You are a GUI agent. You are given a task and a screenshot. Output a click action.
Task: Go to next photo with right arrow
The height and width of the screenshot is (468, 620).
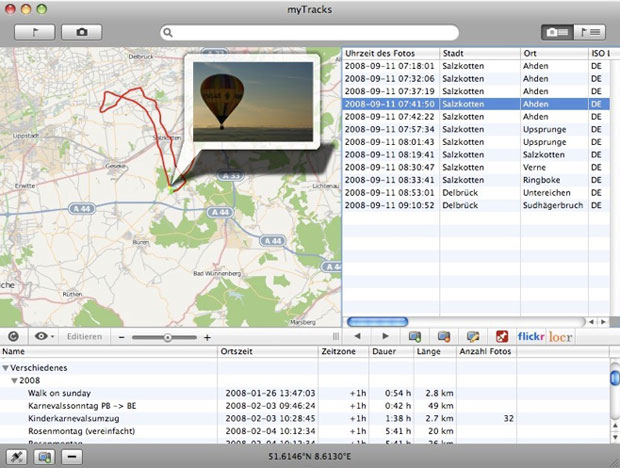385,337
